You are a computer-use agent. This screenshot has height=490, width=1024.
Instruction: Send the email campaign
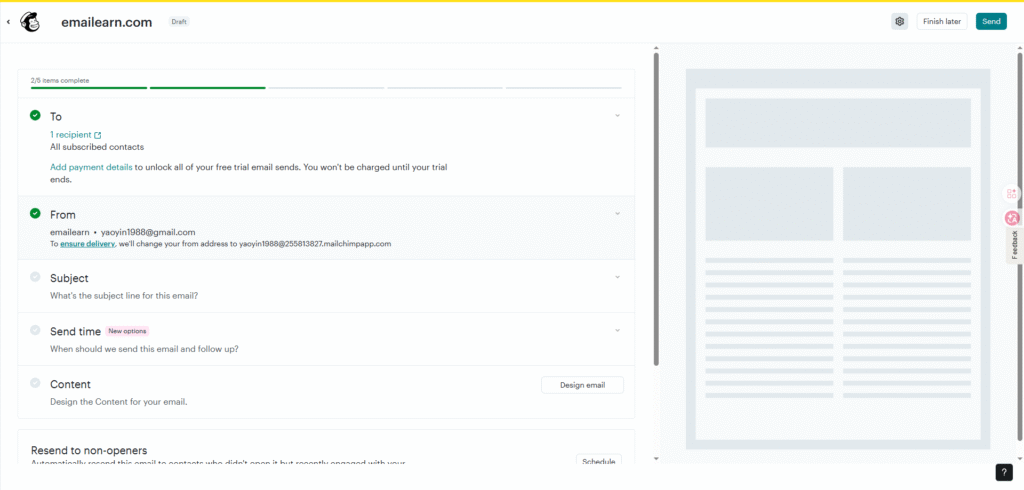click(x=991, y=22)
